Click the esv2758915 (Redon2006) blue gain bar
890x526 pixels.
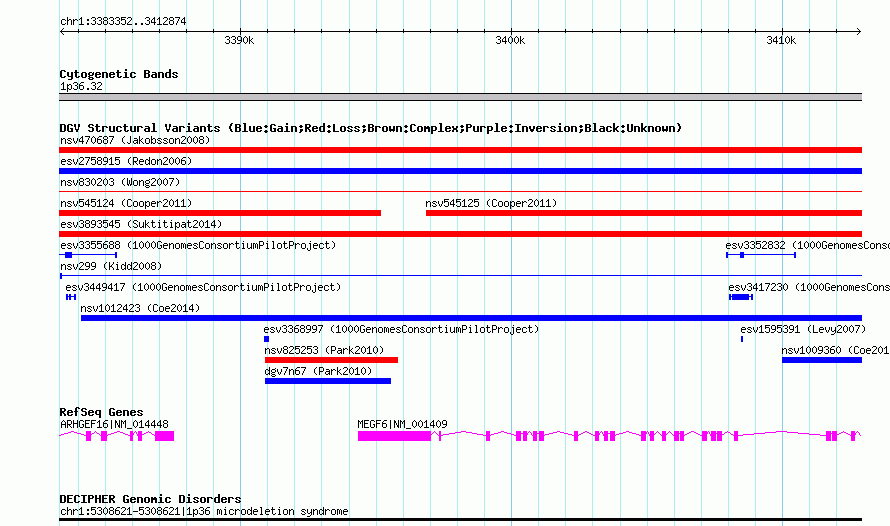pos(460,171)
